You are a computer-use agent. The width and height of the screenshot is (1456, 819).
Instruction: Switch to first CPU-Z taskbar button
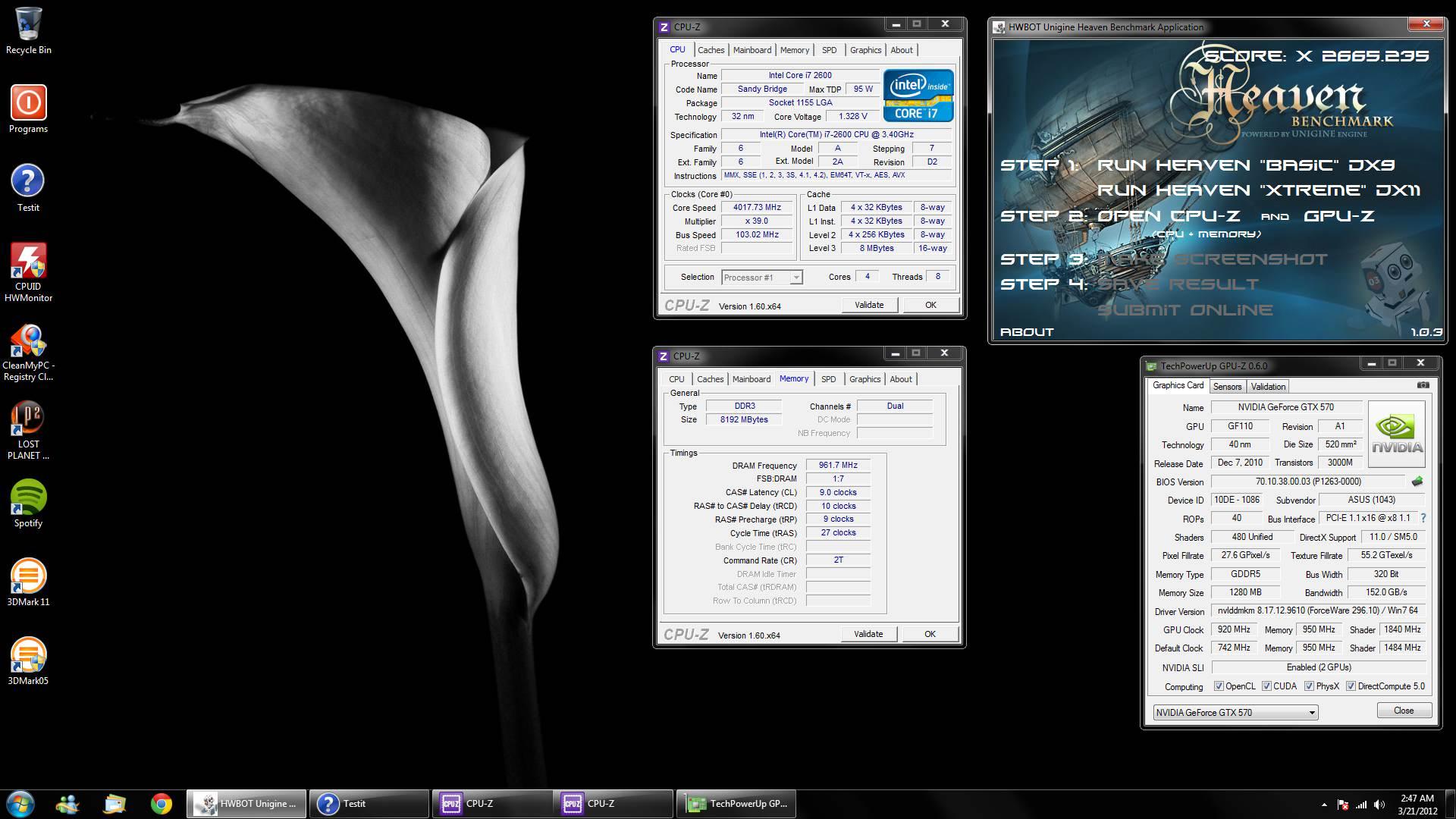(x=491, y=804)
